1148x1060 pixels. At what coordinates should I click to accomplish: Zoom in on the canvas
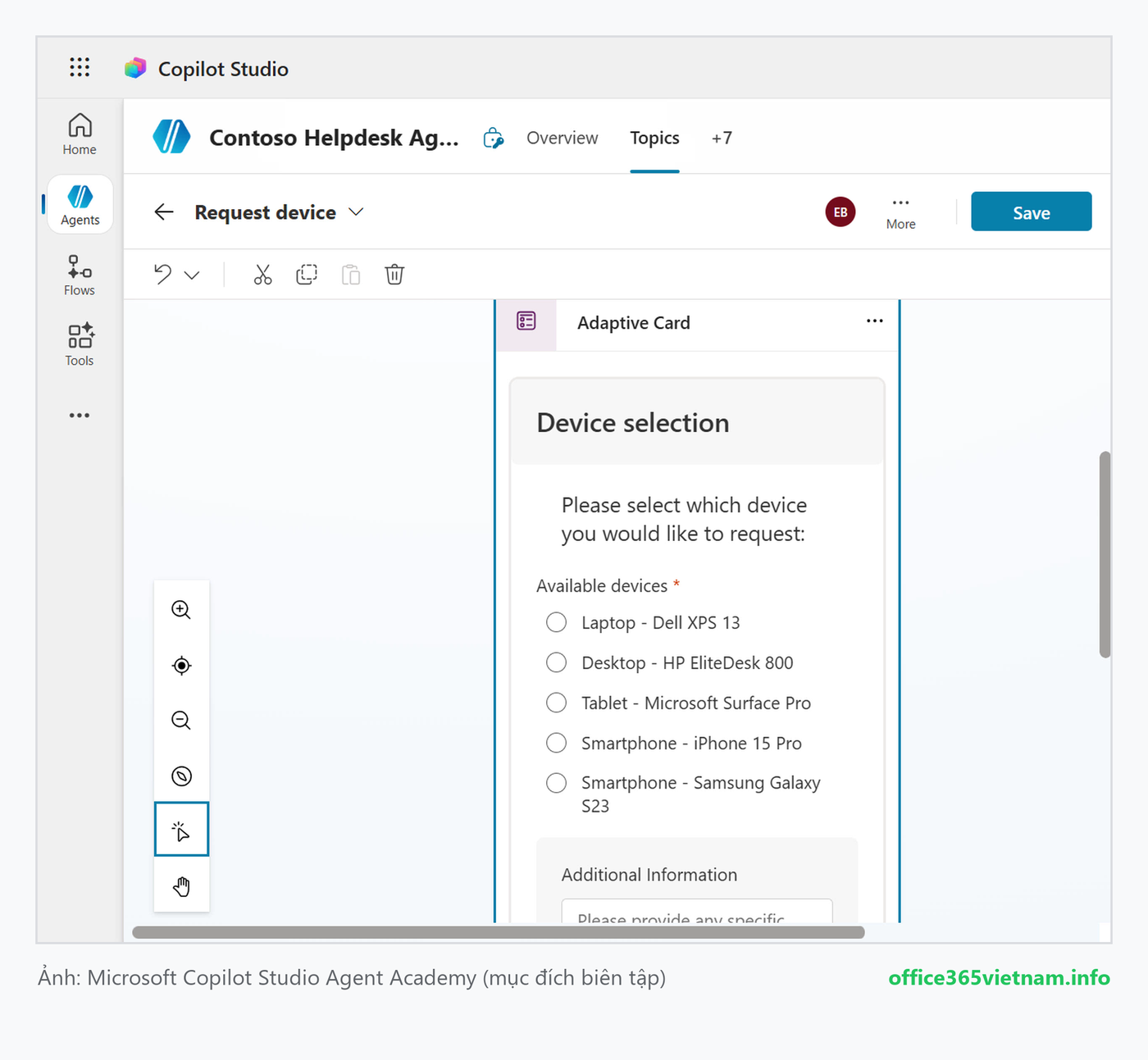(x=181, y=610)
